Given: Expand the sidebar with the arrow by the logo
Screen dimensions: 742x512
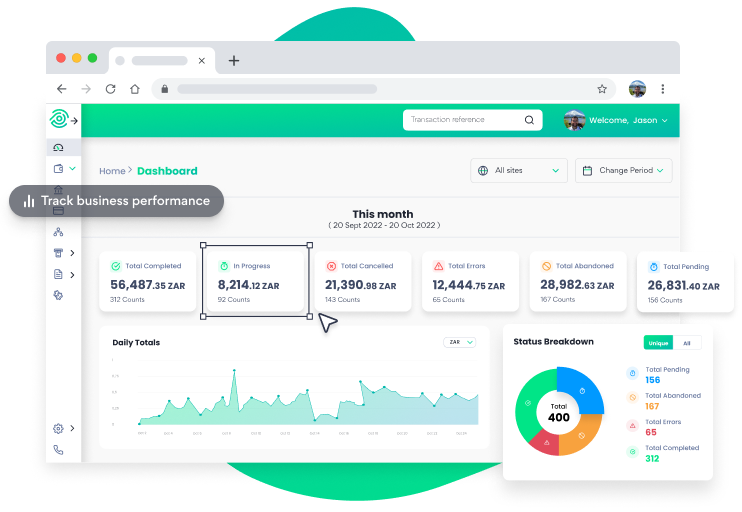Looking at the screenshot, I should coord(74,120).
